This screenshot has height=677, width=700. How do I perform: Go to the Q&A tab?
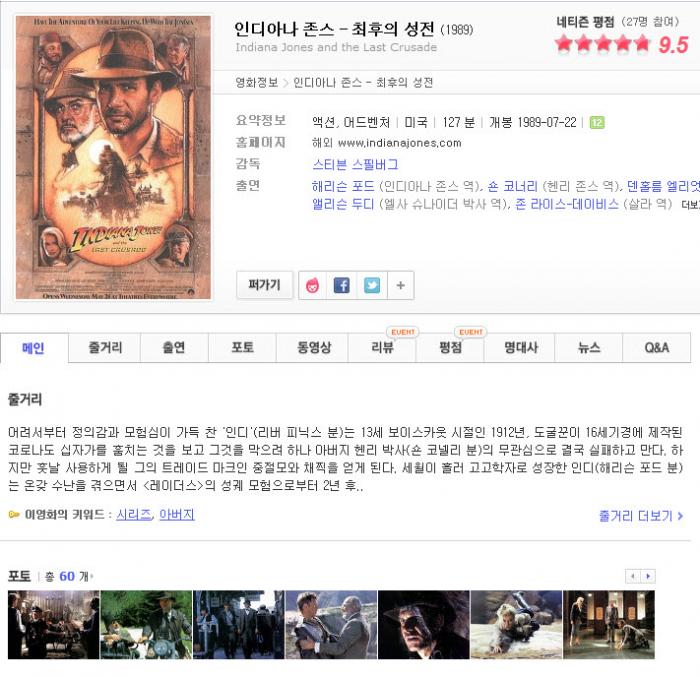coord(656,347)
